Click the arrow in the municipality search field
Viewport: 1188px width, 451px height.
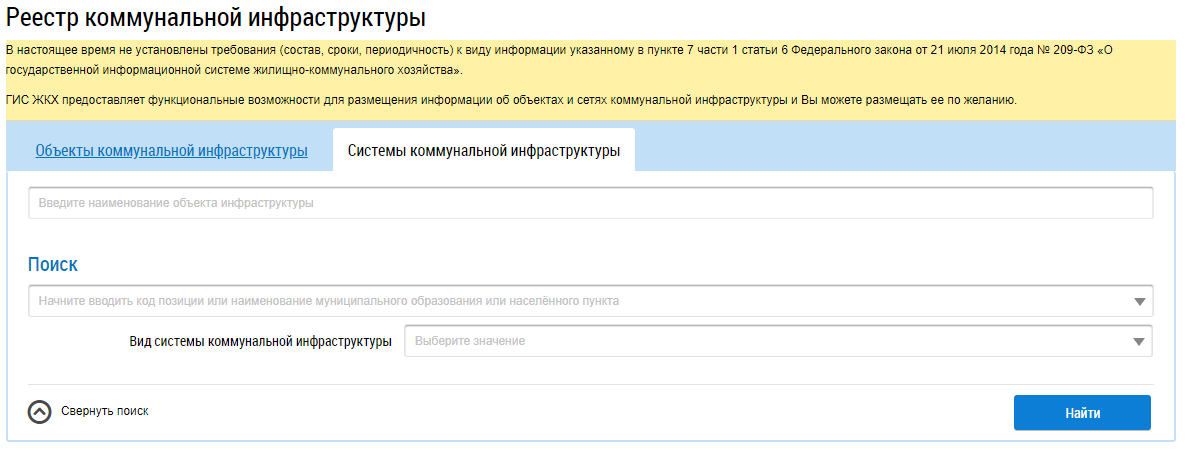point(1139,301)
